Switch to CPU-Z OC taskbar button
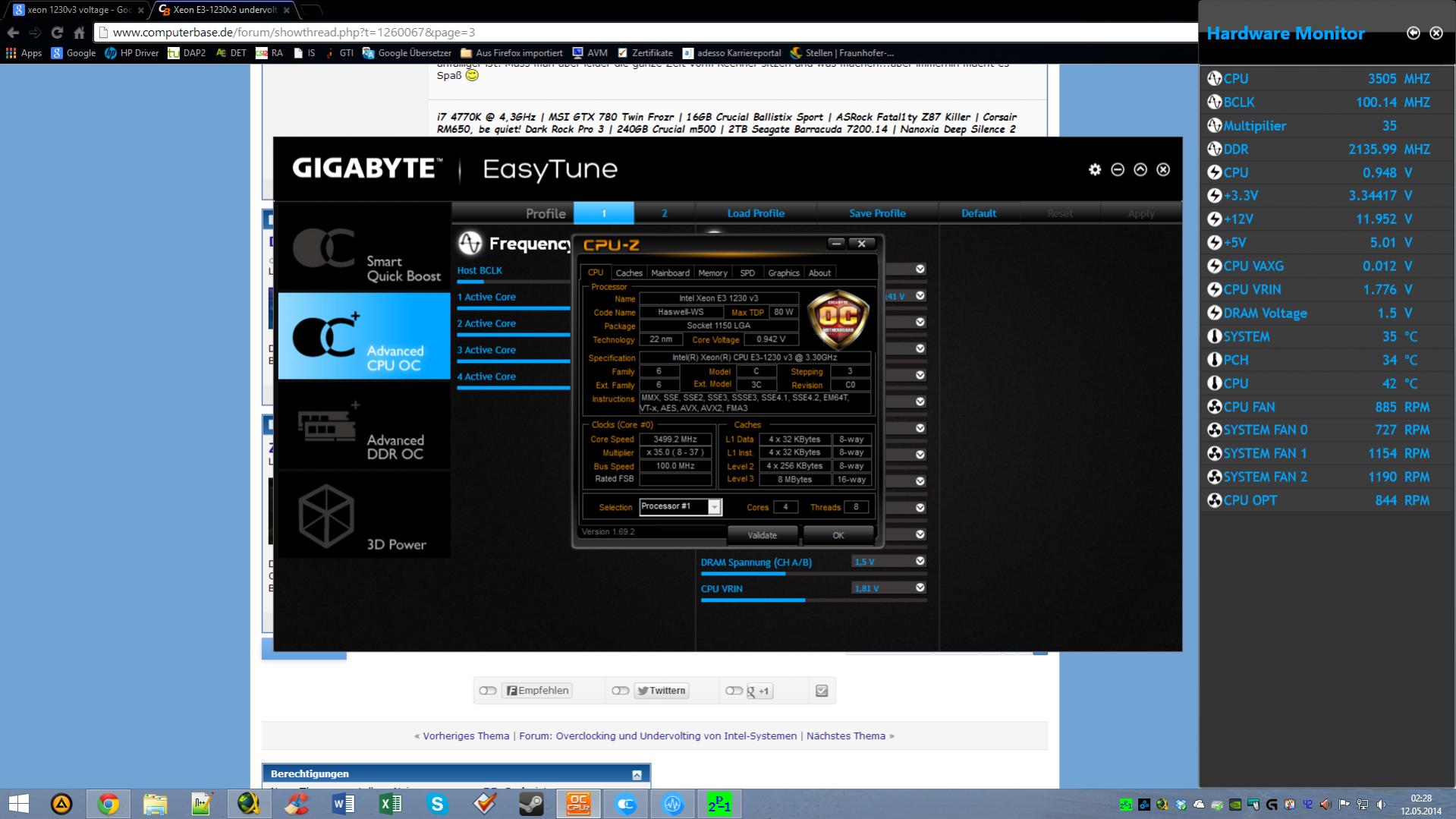This screenshot has width=1456, height=819. [578, 804]
